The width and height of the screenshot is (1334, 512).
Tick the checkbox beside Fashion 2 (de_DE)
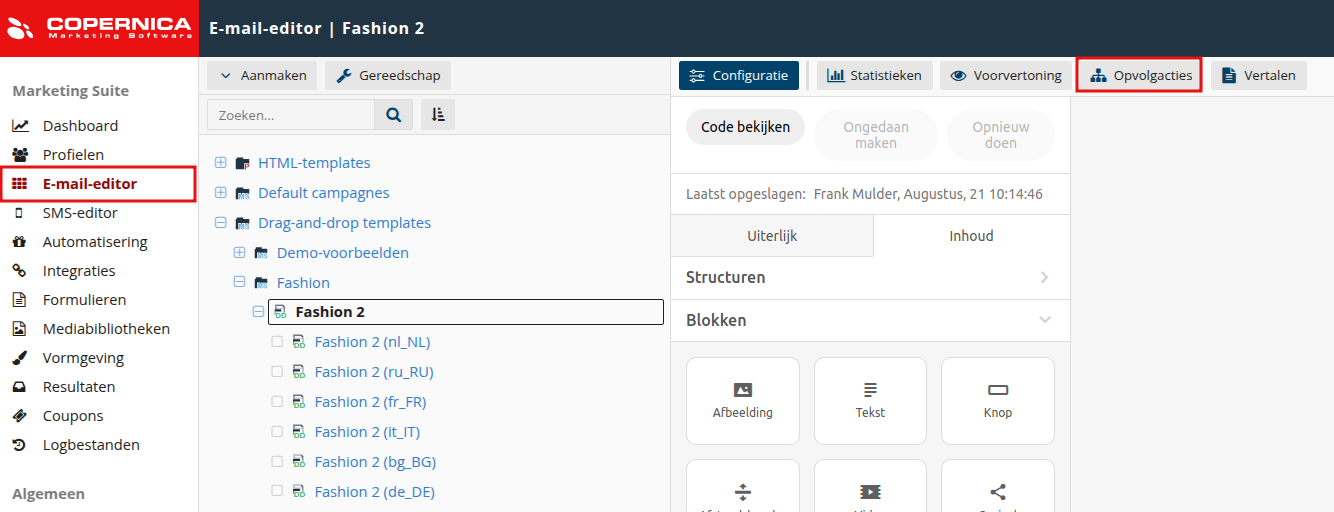click(277, 492)
